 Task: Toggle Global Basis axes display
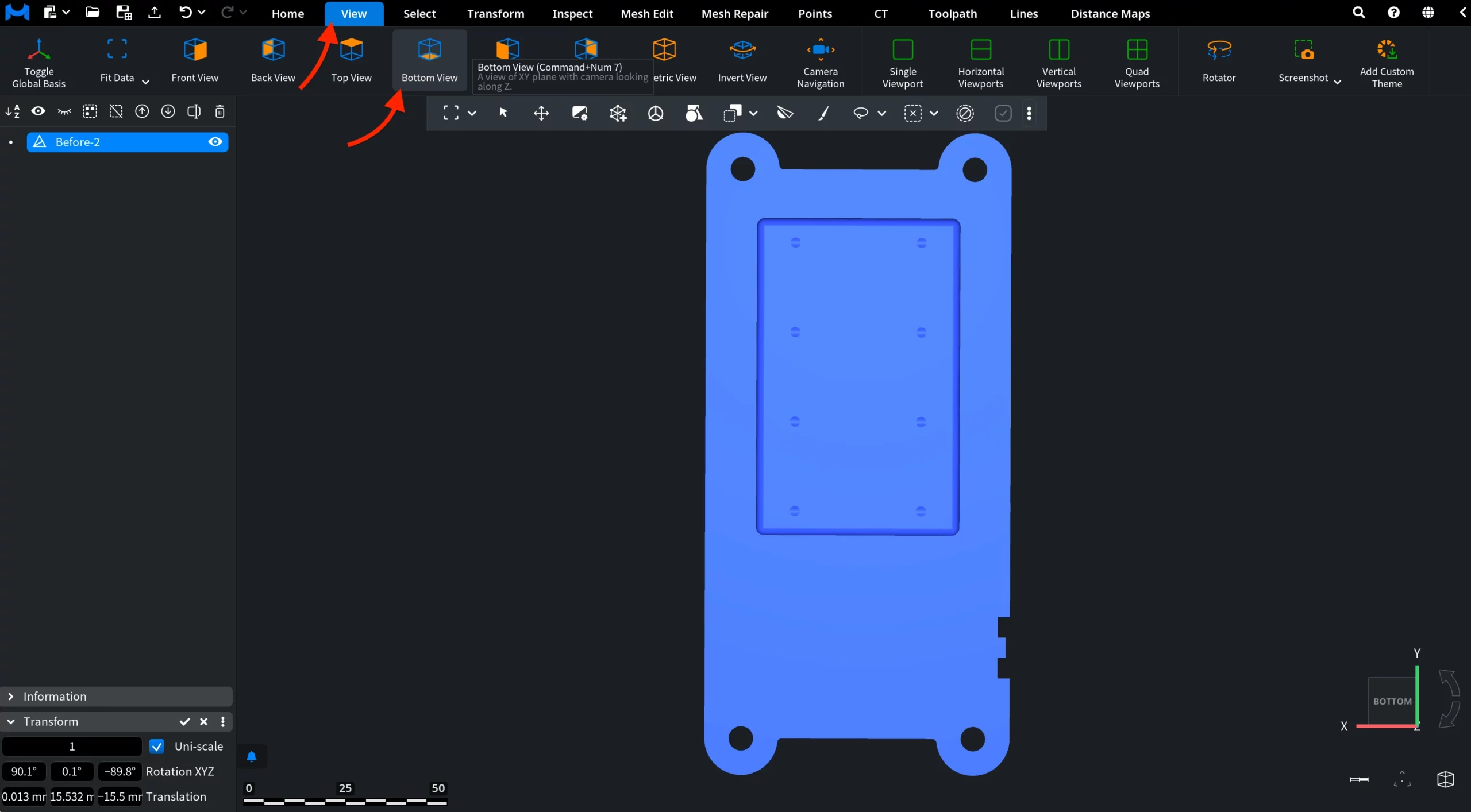tap(38, 62)
